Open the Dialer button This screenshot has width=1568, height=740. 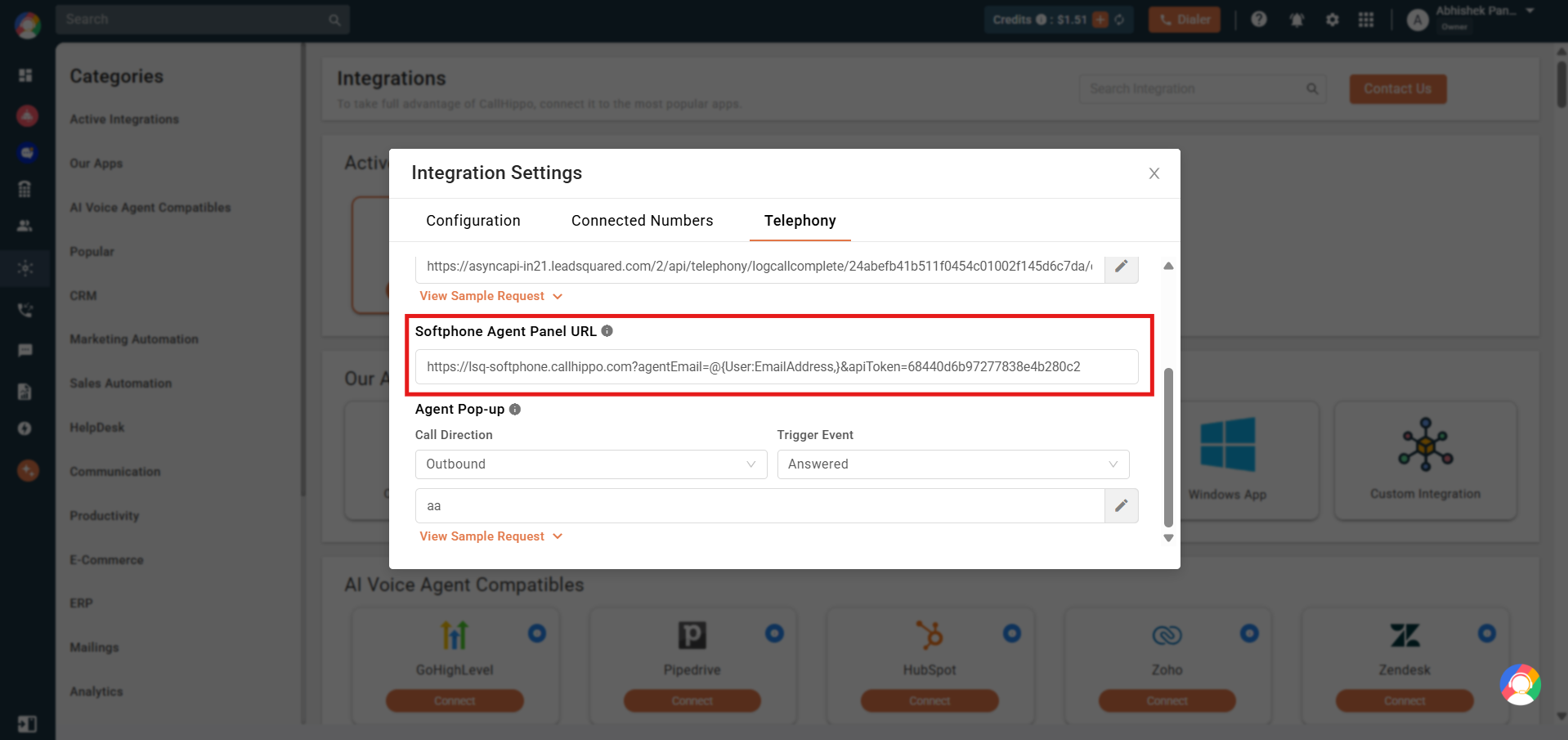(x=1184, y=20)
